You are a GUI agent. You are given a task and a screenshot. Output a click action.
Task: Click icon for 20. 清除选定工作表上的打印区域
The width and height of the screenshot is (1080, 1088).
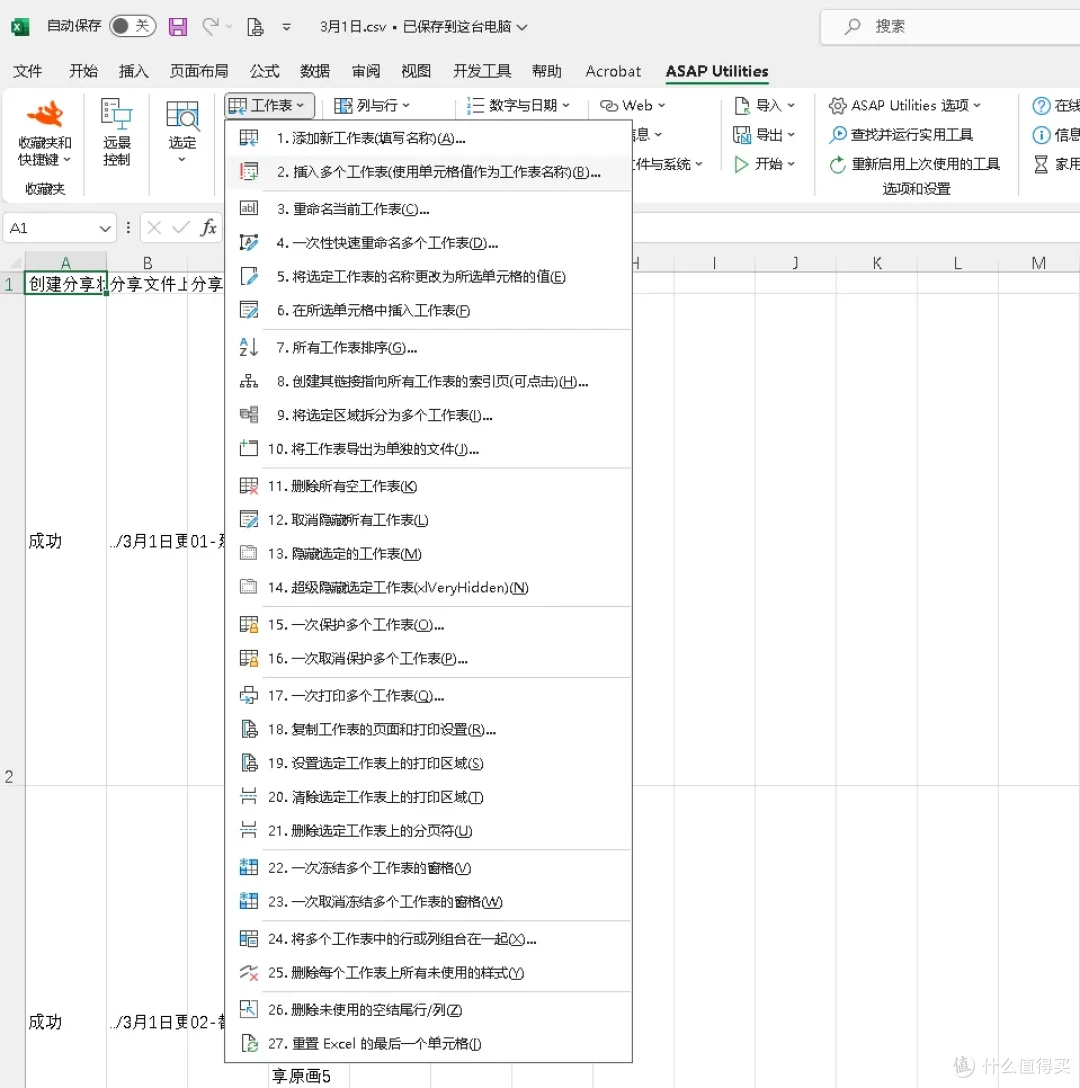tap(248, 797)
